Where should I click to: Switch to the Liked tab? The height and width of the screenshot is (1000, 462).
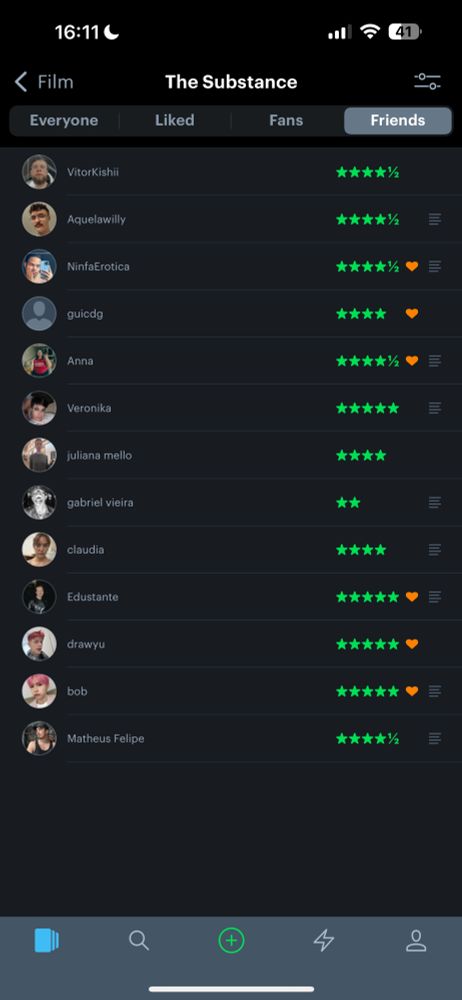175,121
